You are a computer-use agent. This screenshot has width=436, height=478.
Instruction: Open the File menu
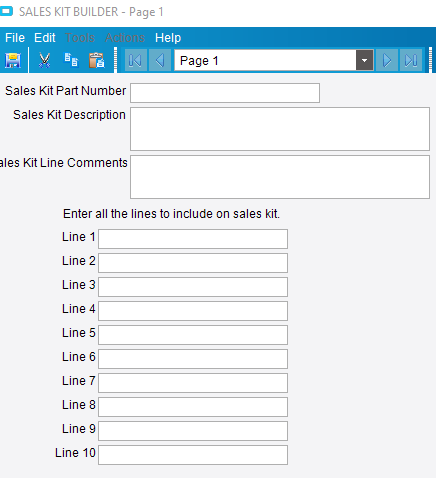pyautogui.click(x=15, y=38)
